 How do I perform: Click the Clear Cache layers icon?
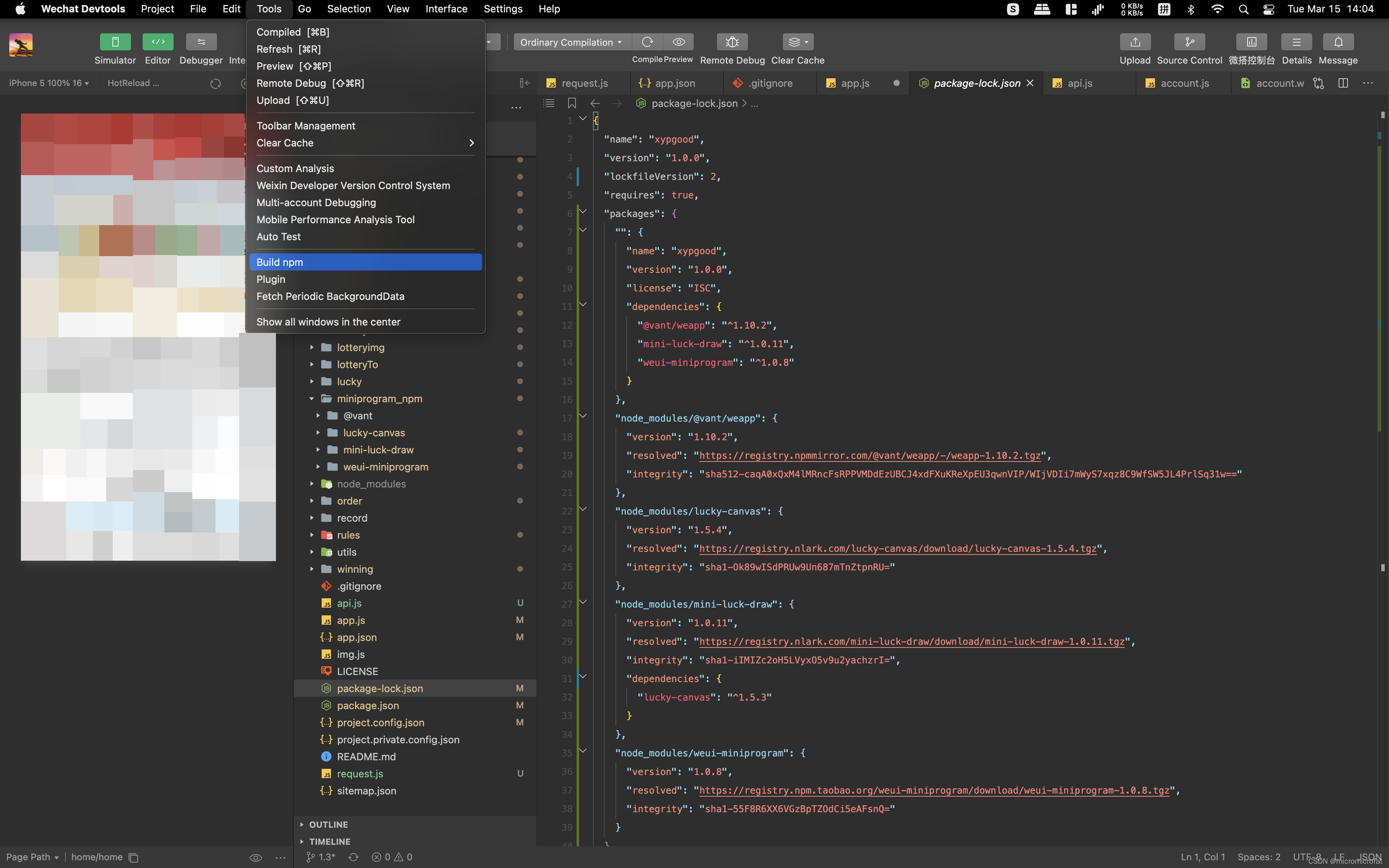tap(798, 42)
